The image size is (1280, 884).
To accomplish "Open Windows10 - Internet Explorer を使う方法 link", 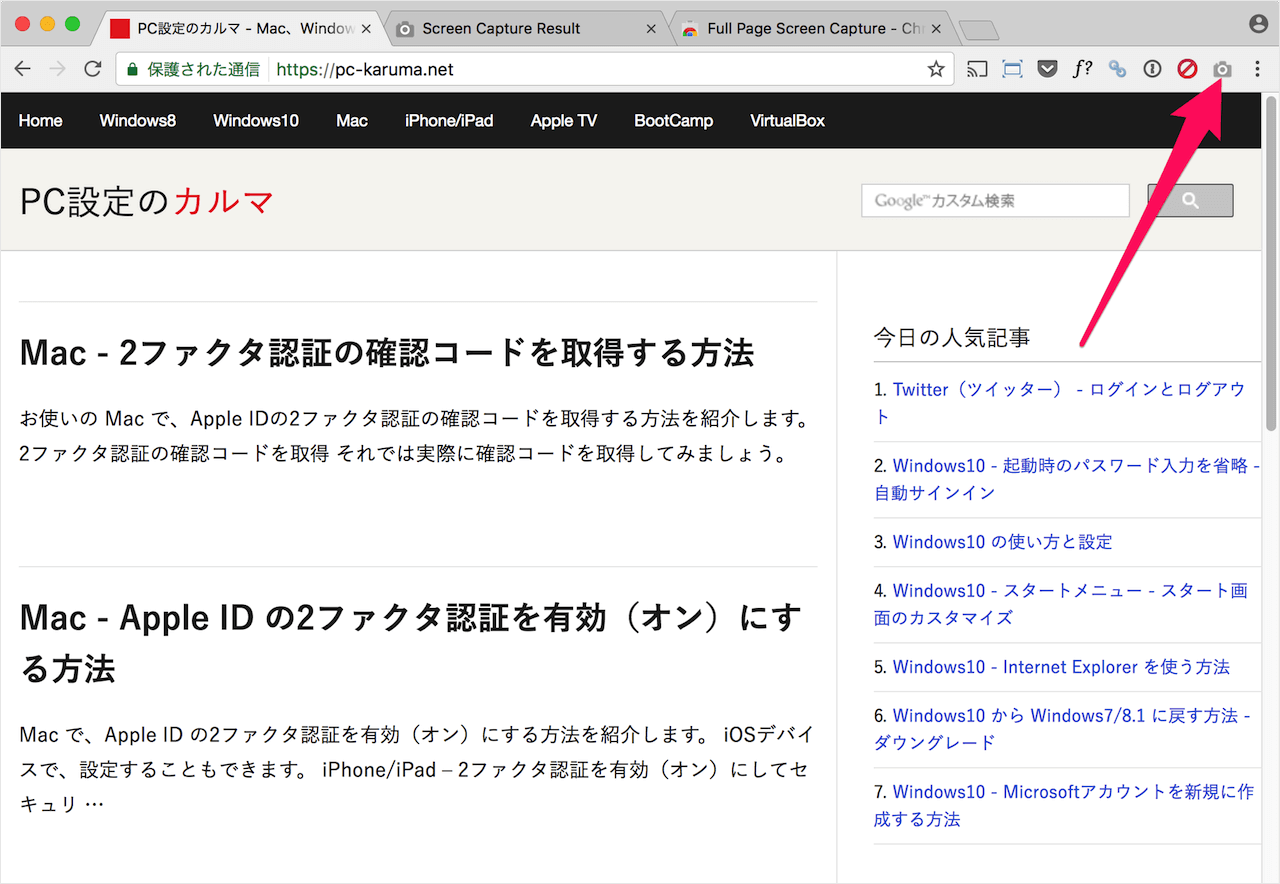I will click(x=1061, y=667).
